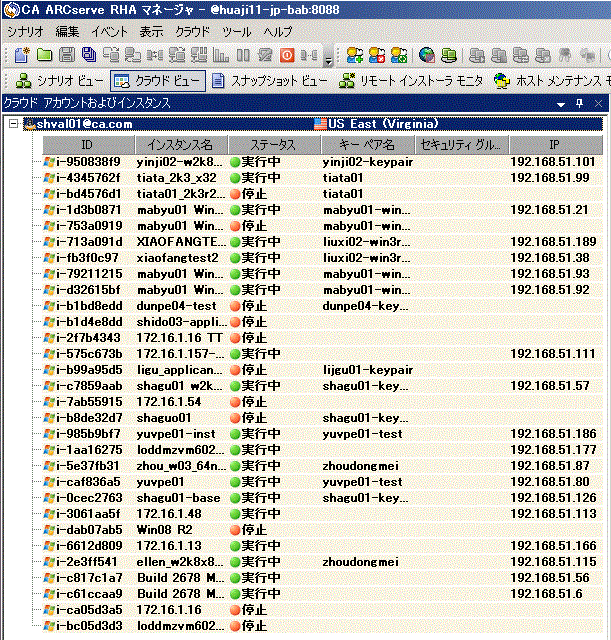Open ホスト メンテナンス モニタ view

pyautogui.click(x=552, y=81)
